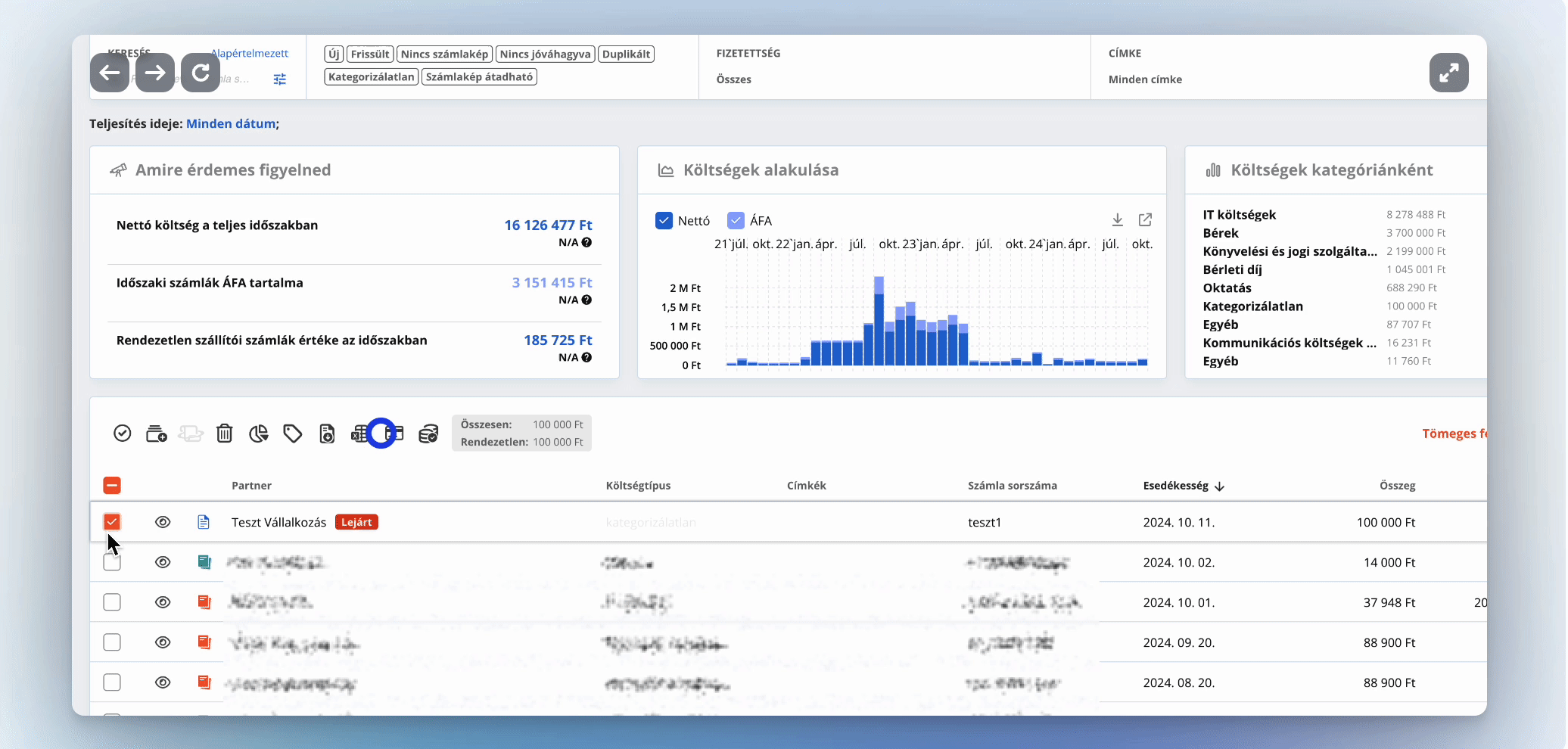Open the Címke Minden címke dropdown
Image resolution: width=1568 pixels, height=749 pixels.
[1145, 79]
